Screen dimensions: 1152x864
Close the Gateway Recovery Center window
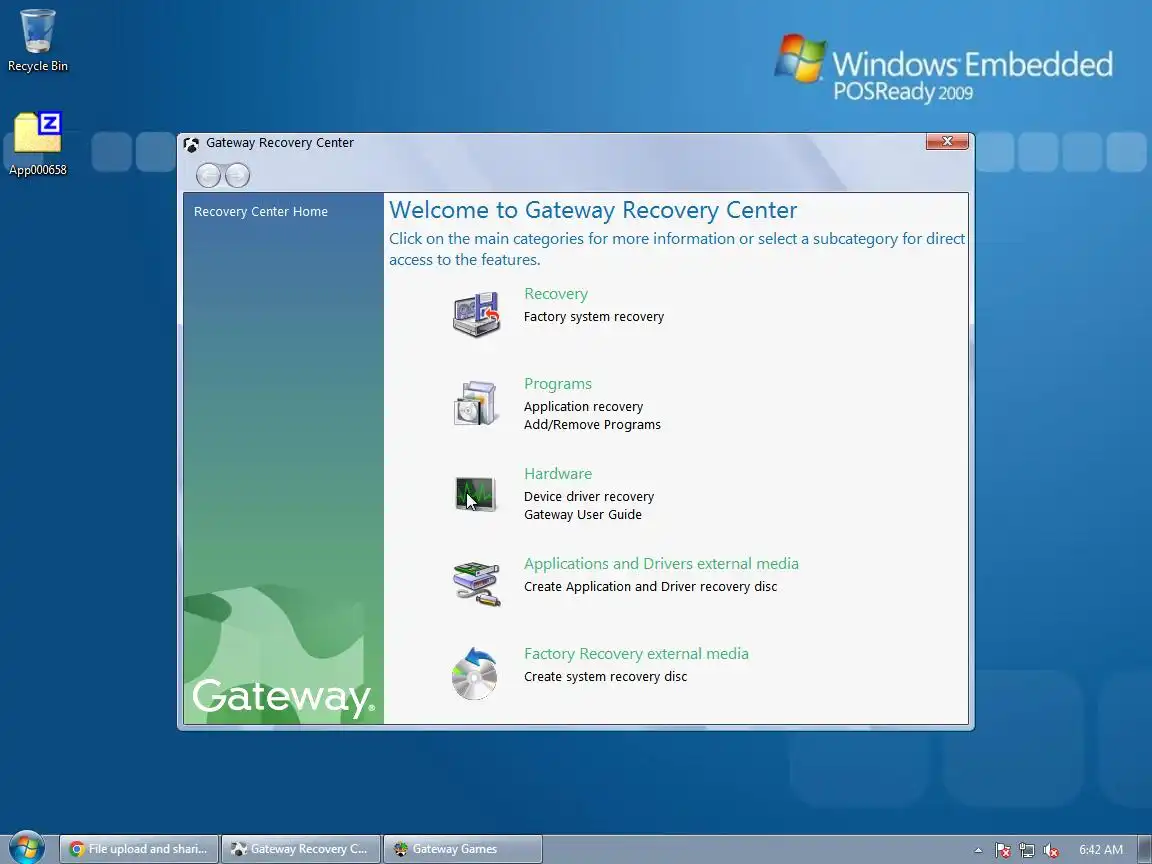tap(947, 141)
